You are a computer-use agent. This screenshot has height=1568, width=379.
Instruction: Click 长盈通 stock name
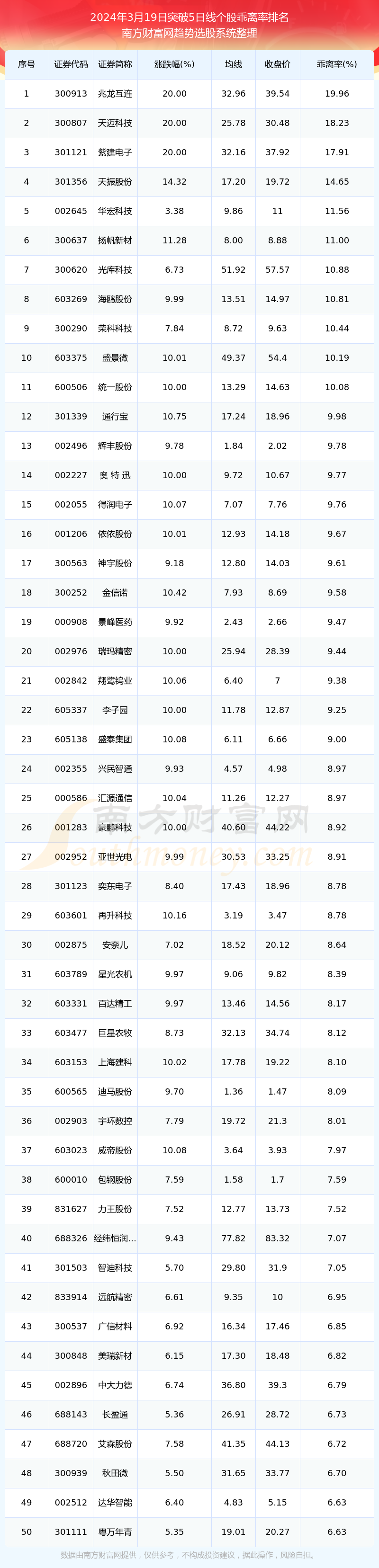(115, 1414)
